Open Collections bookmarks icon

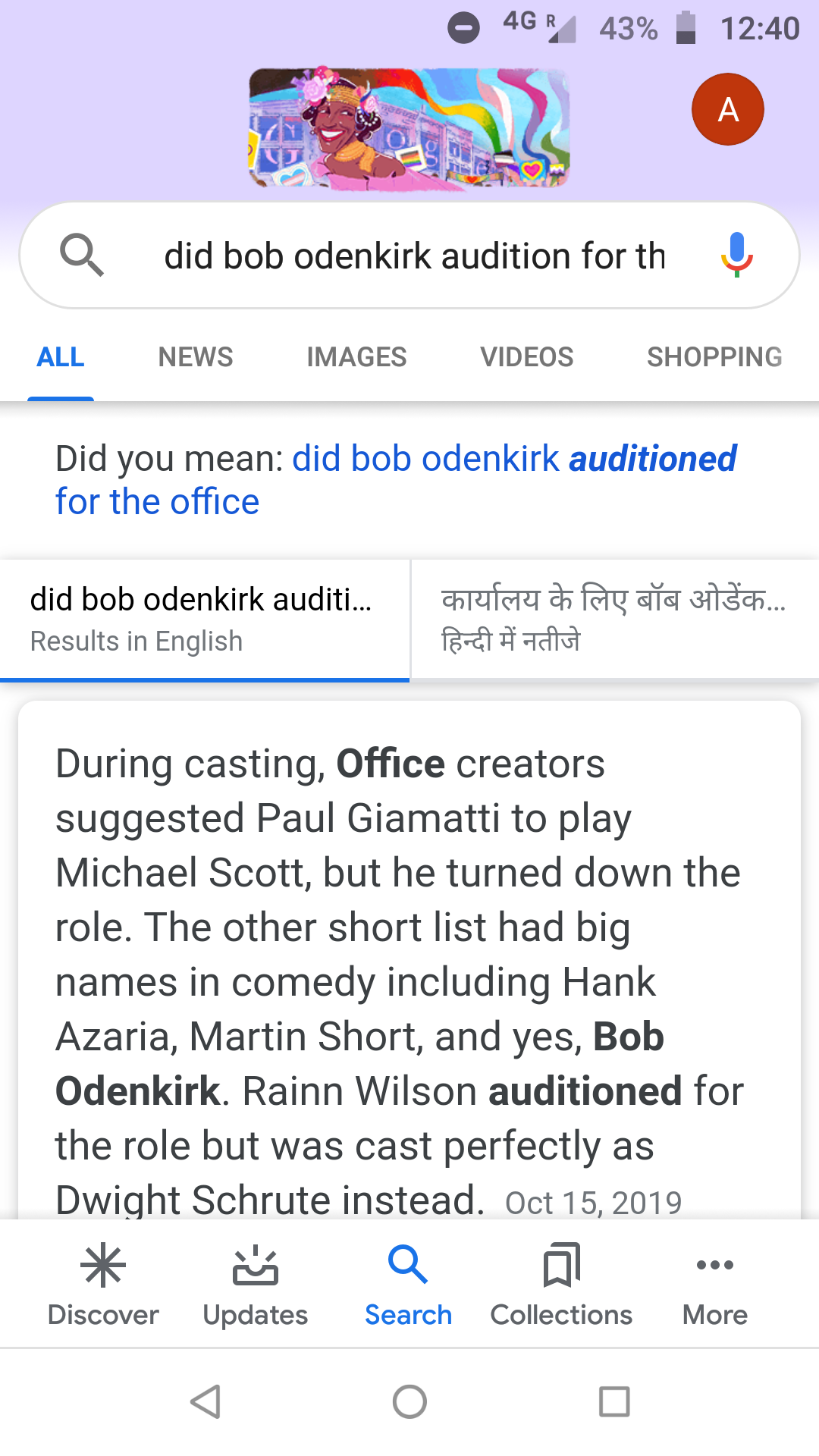point(561,1265)
